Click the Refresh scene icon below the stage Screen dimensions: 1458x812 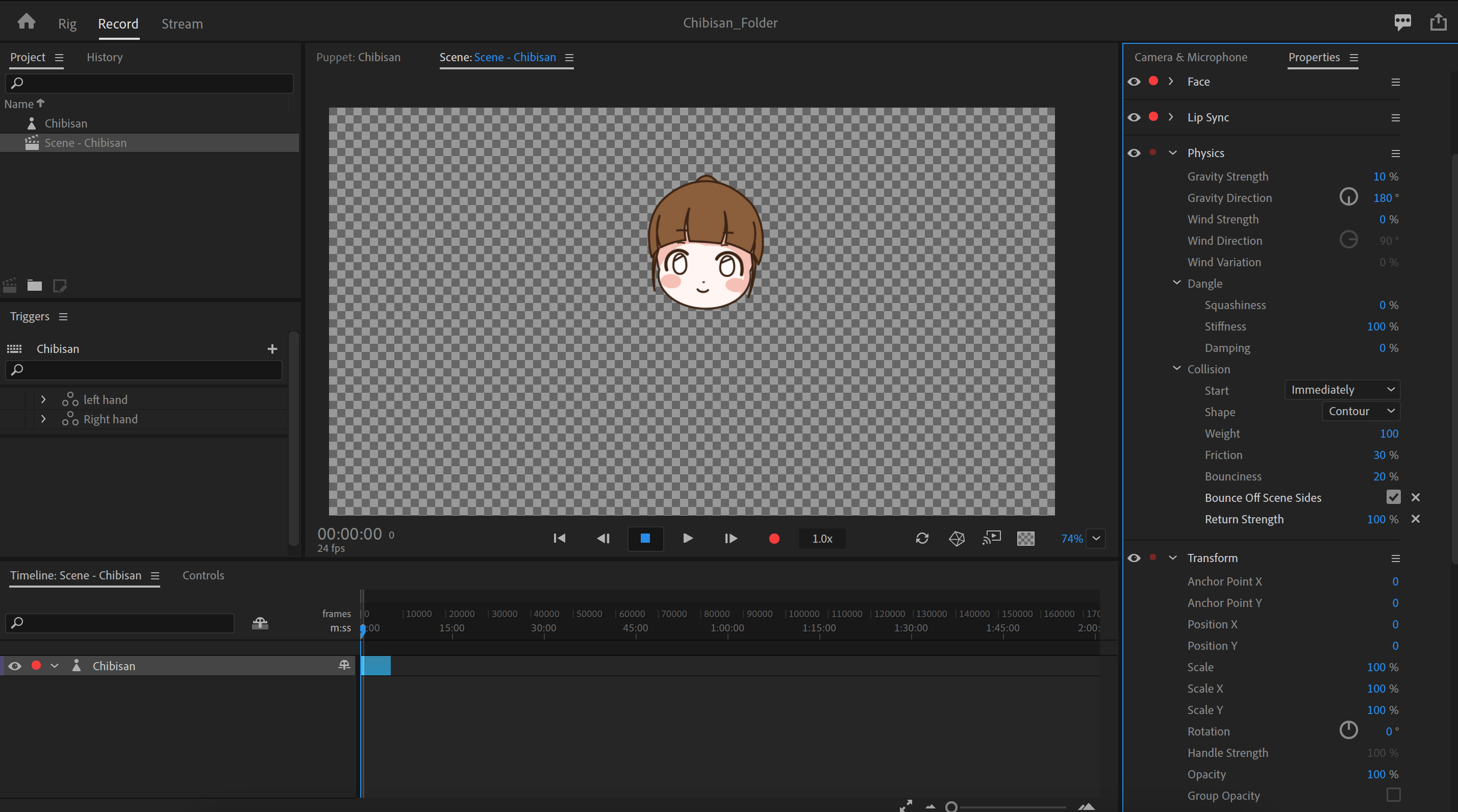click(x=922, y=538)
